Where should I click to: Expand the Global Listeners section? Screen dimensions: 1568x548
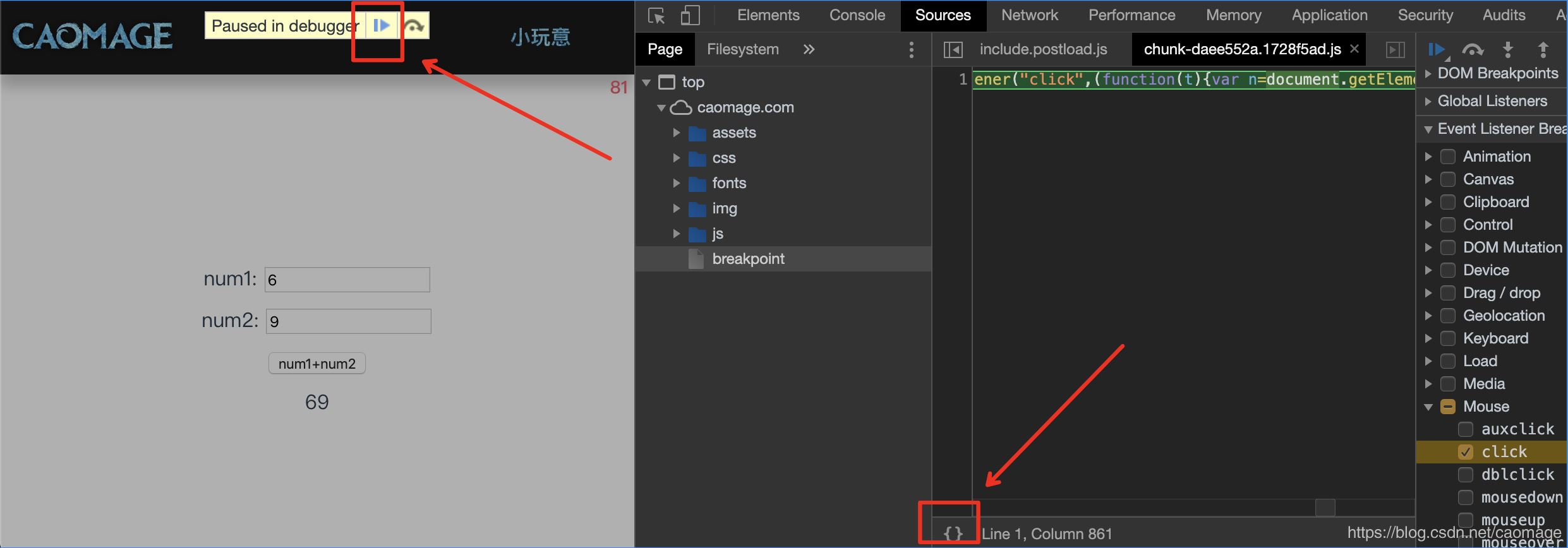coord(1428,101)
